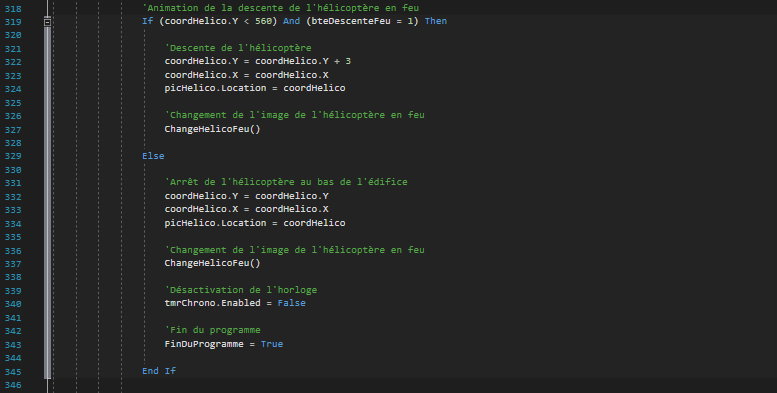Click comment 'Fin du programme
The height and width of the screenshot is (393, 777).
tap(213, 330)
